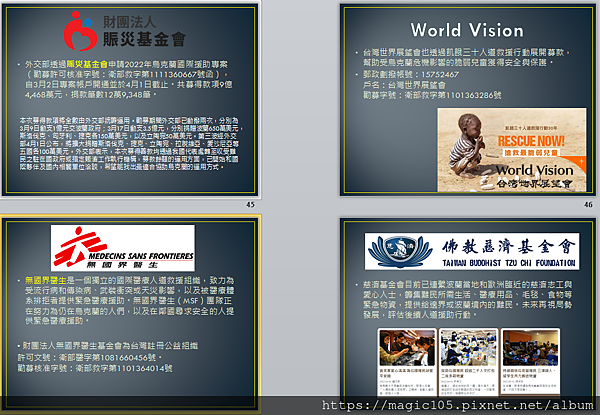Click the 'World Vision' slide title
This screenshot has height=415, width=600.
pos(467,30)
